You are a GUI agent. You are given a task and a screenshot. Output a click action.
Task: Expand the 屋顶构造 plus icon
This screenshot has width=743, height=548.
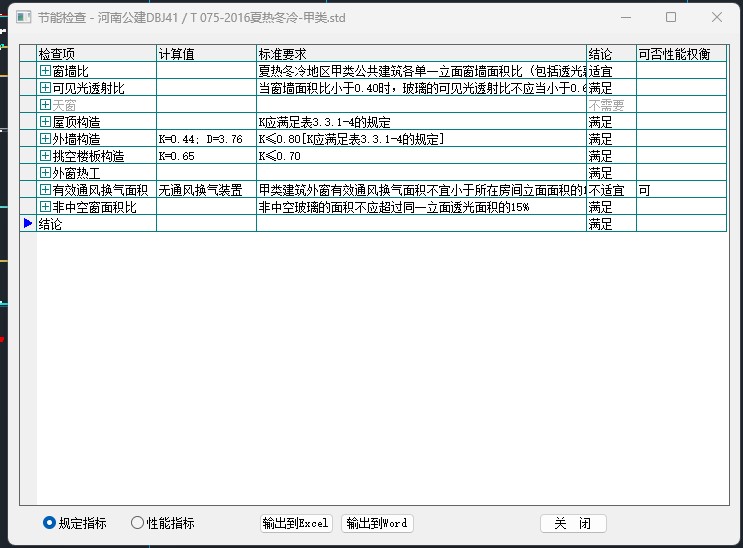[x=45, y=122]
